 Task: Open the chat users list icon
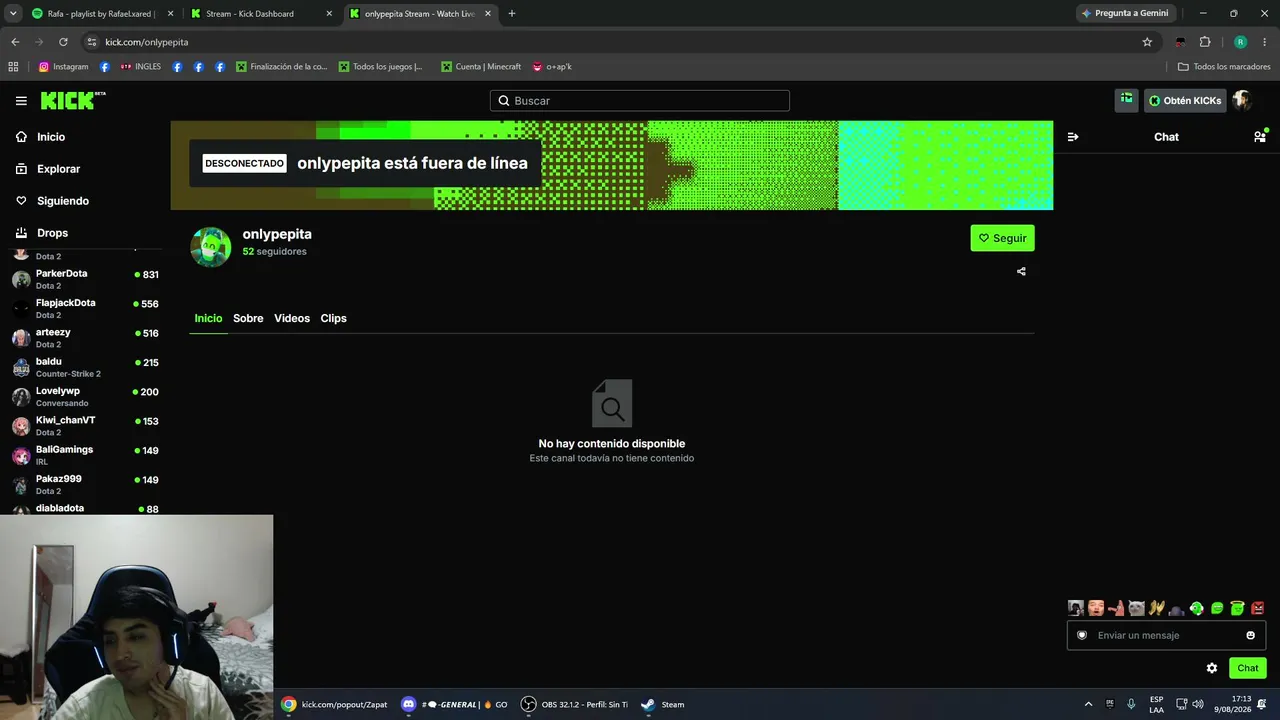(x=1259, y=137)
